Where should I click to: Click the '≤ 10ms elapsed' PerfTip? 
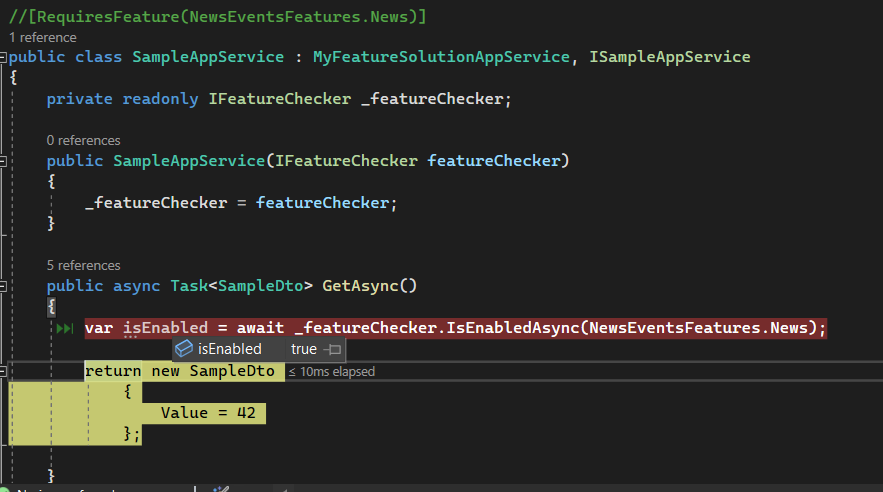332,372
